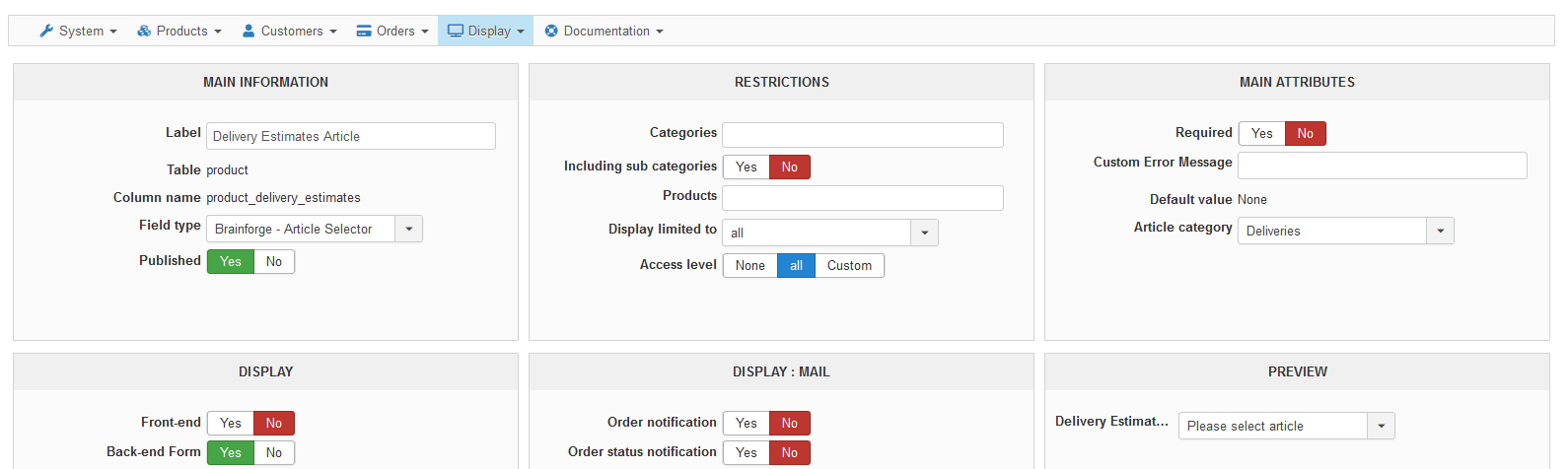This screenshot has width=1568, height=469.
Task: Enable Front-end display with Yes
Action: point(231,423)
